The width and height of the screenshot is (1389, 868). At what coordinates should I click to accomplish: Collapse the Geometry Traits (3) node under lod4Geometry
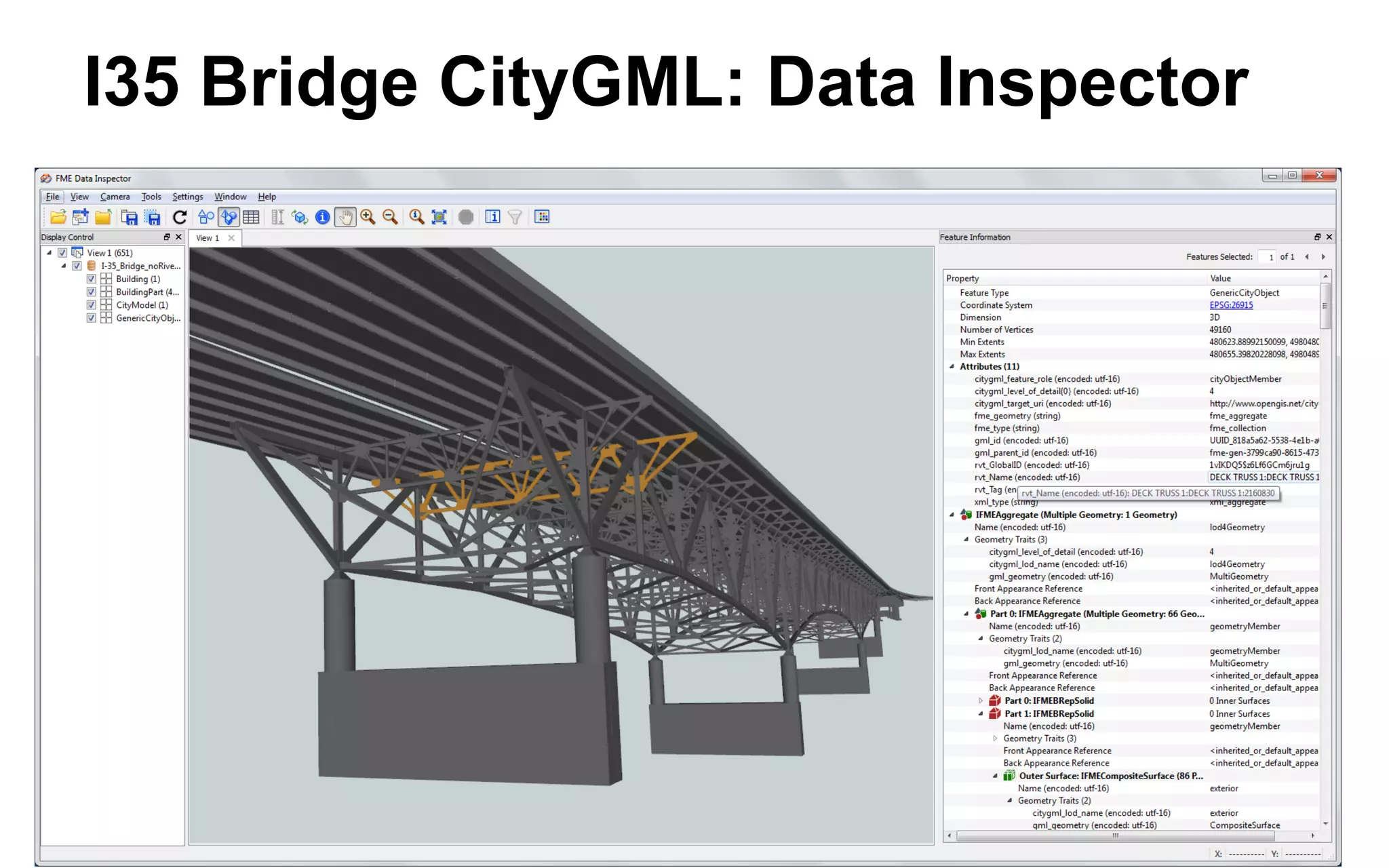[x=966, y=539]
